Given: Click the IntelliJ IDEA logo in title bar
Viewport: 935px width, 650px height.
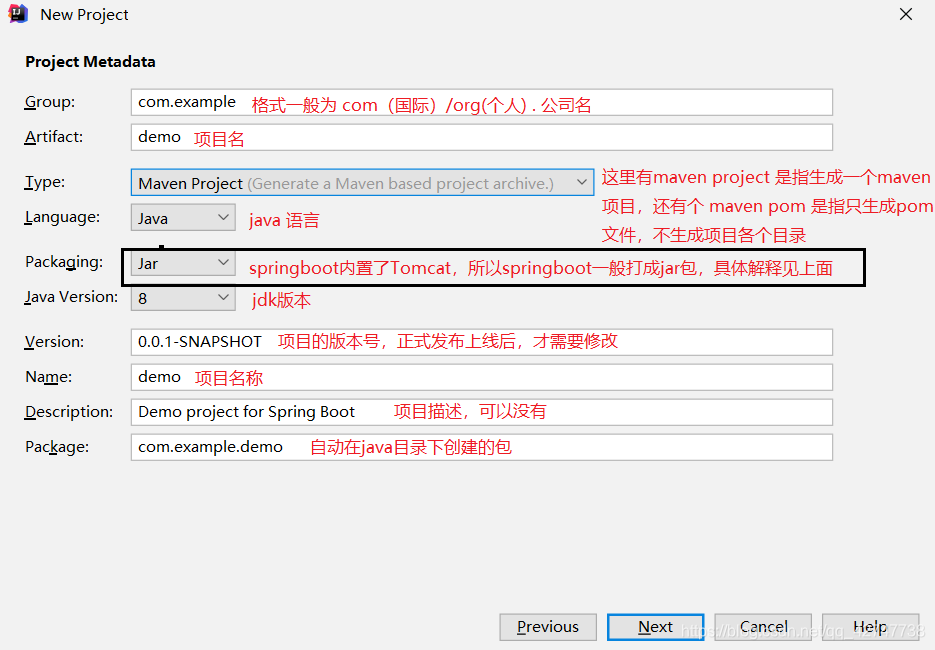Looking at the screenshot, I should (18, 14).
